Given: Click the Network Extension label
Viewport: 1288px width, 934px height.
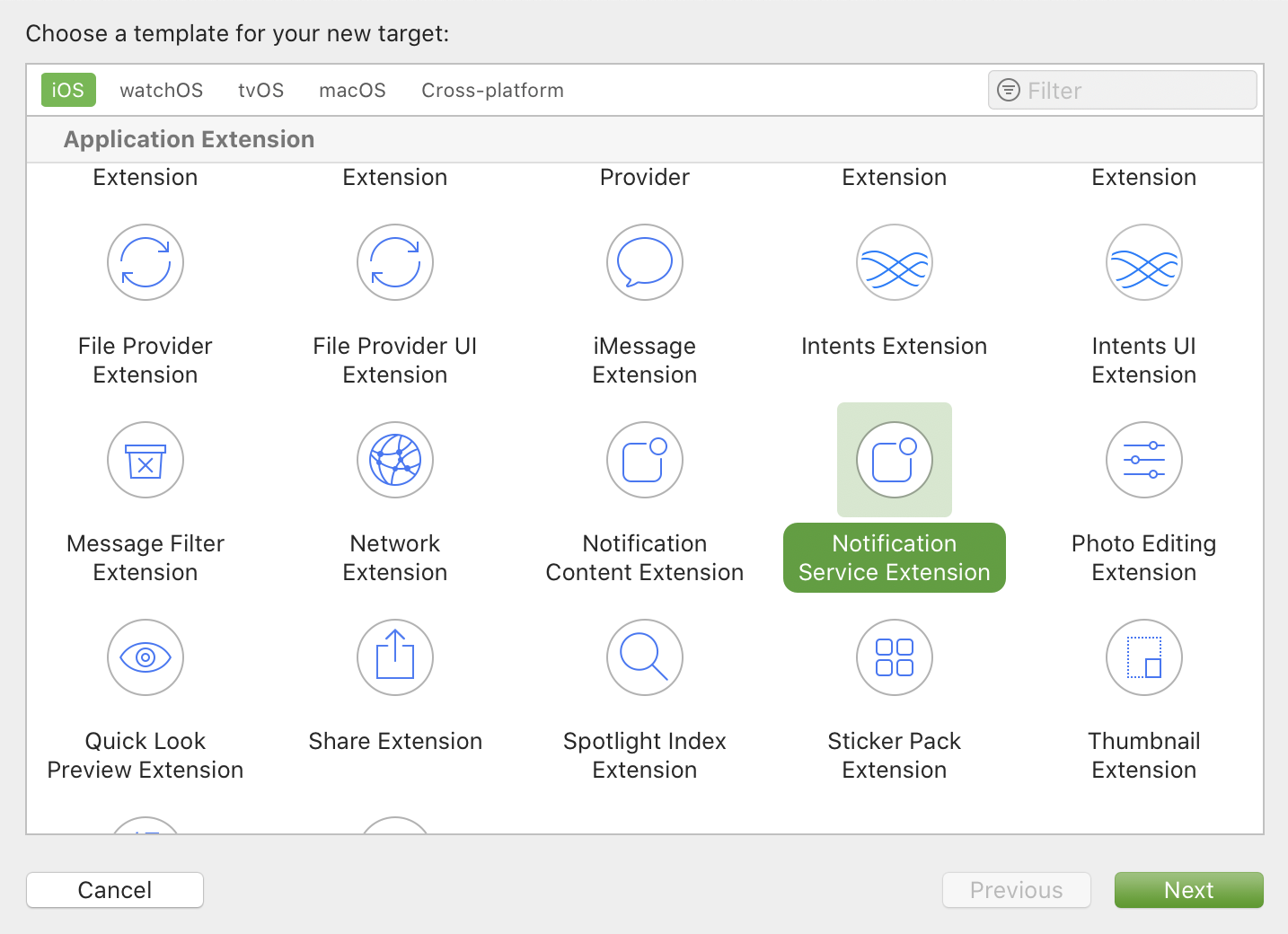Looking at the screenshot, I should pyautogui.click(x=395, y=558).
